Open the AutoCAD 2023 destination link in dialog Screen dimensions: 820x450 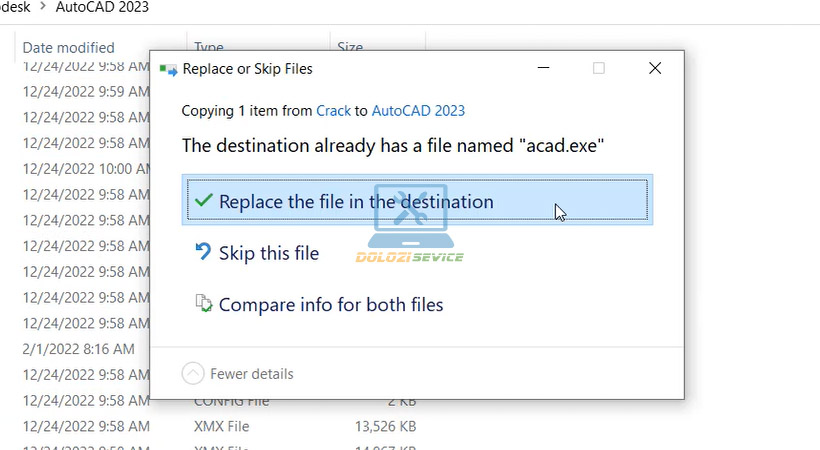point(418,111)
